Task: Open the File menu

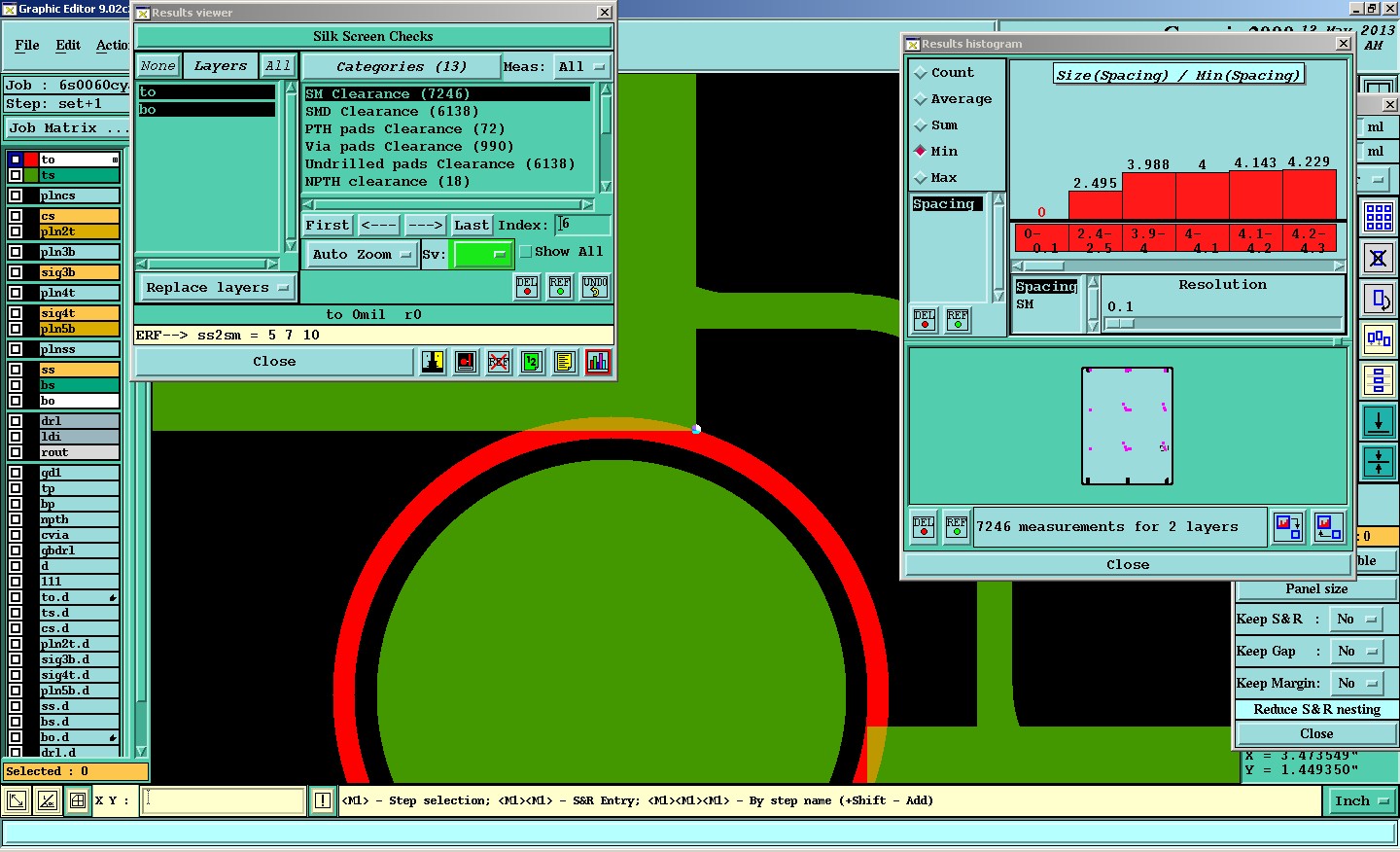Action: coord(27,45)
